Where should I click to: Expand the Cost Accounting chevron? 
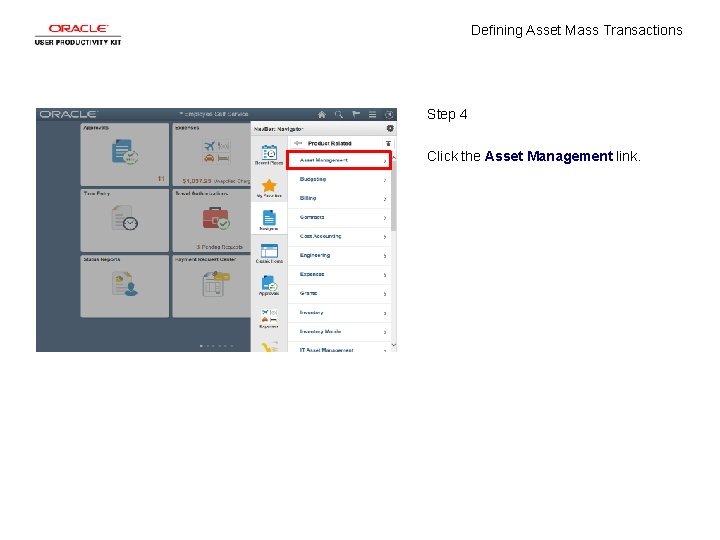pyautogui.click(x=385, y=237)
